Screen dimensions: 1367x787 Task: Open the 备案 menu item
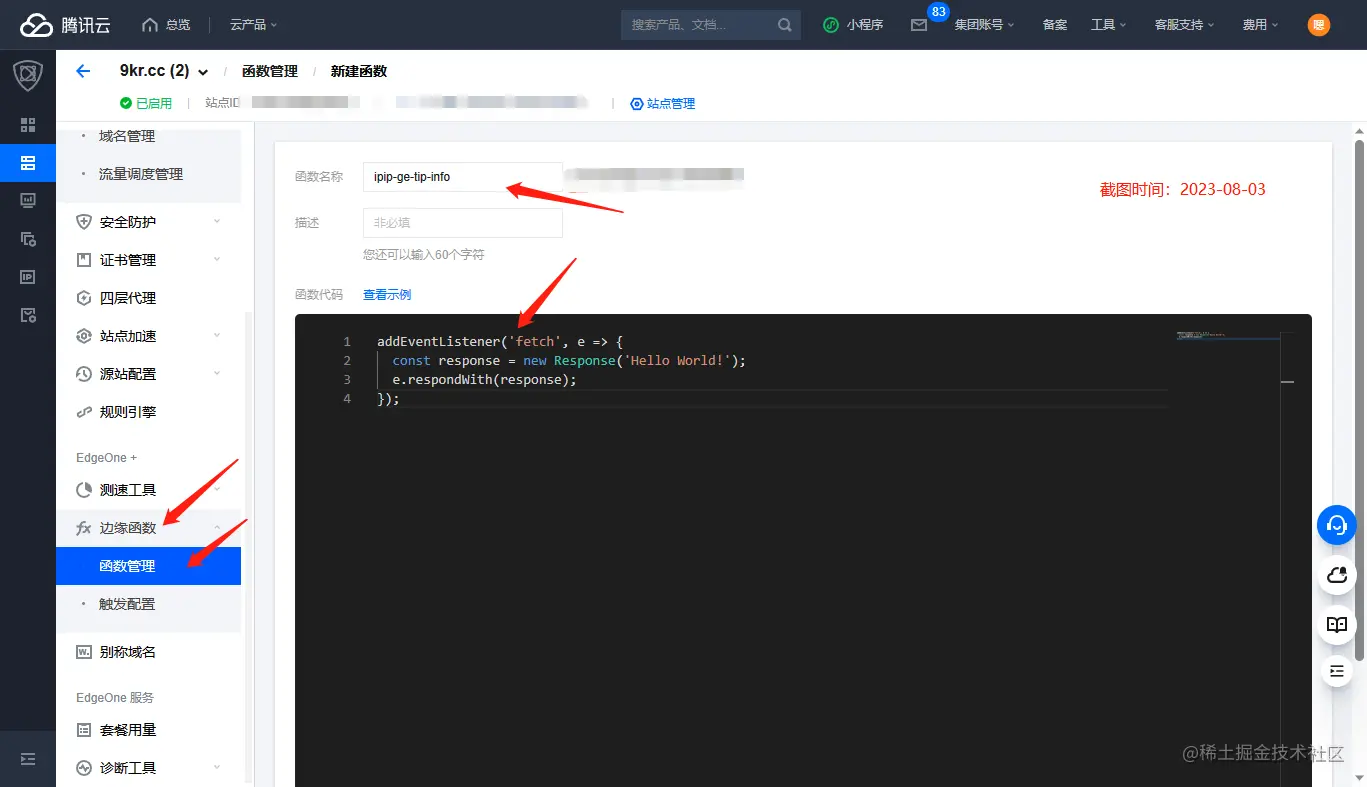tap(1055, 25)
